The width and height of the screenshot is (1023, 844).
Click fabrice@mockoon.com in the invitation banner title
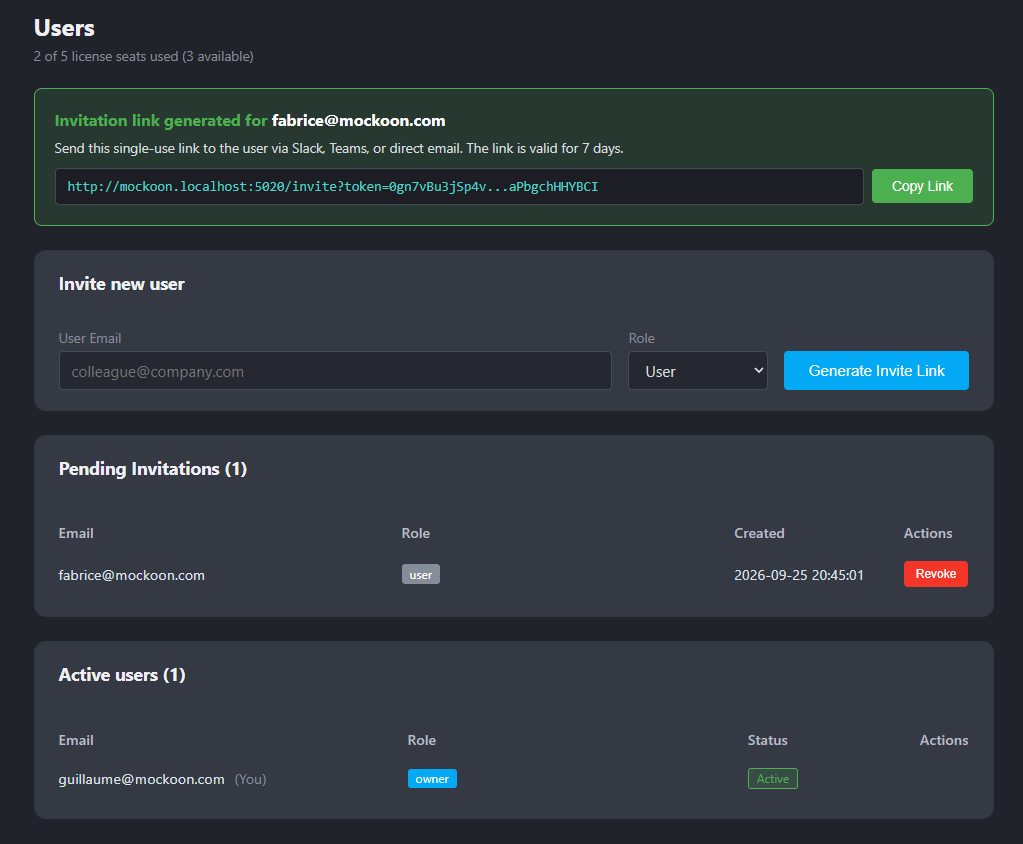pos(358,121)
